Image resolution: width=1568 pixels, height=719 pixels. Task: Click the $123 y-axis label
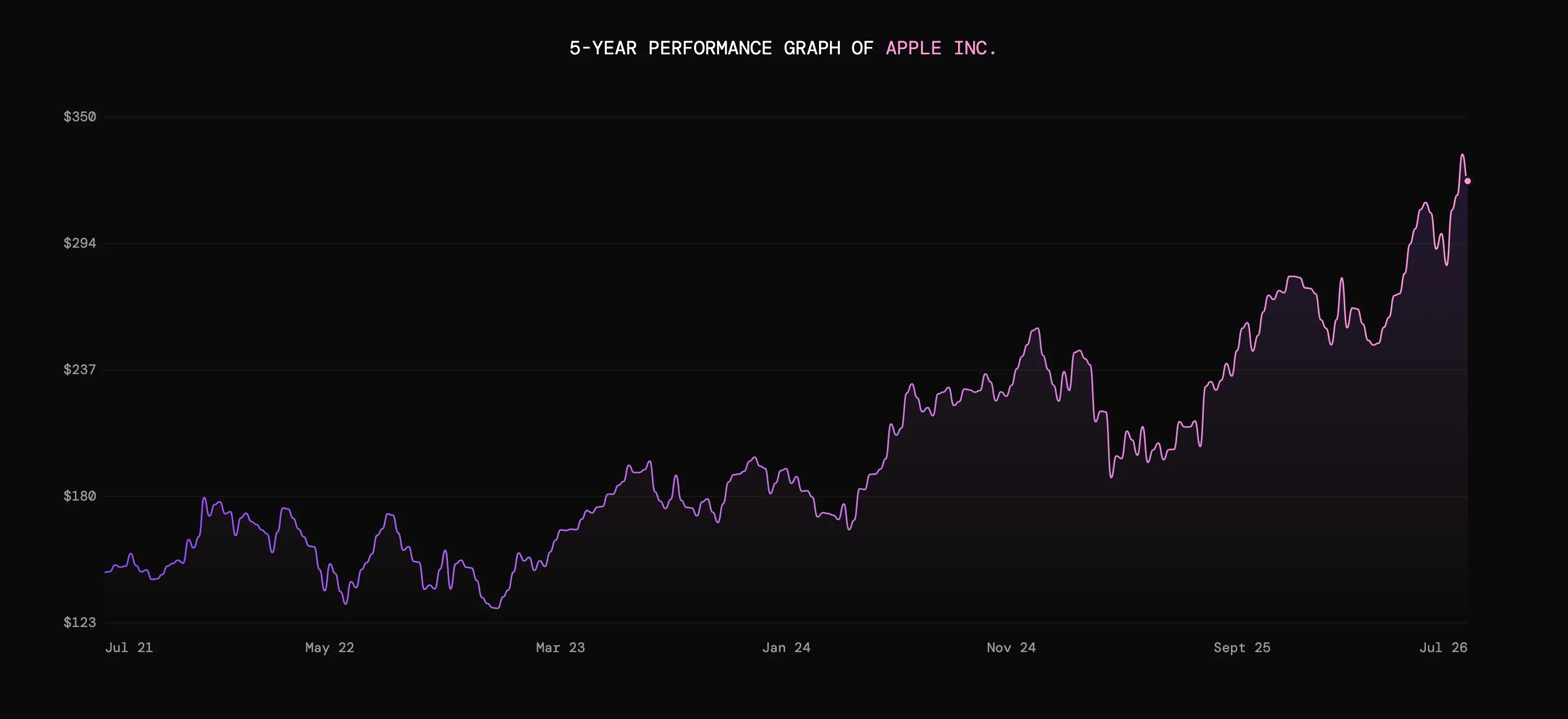click(80, 622)
